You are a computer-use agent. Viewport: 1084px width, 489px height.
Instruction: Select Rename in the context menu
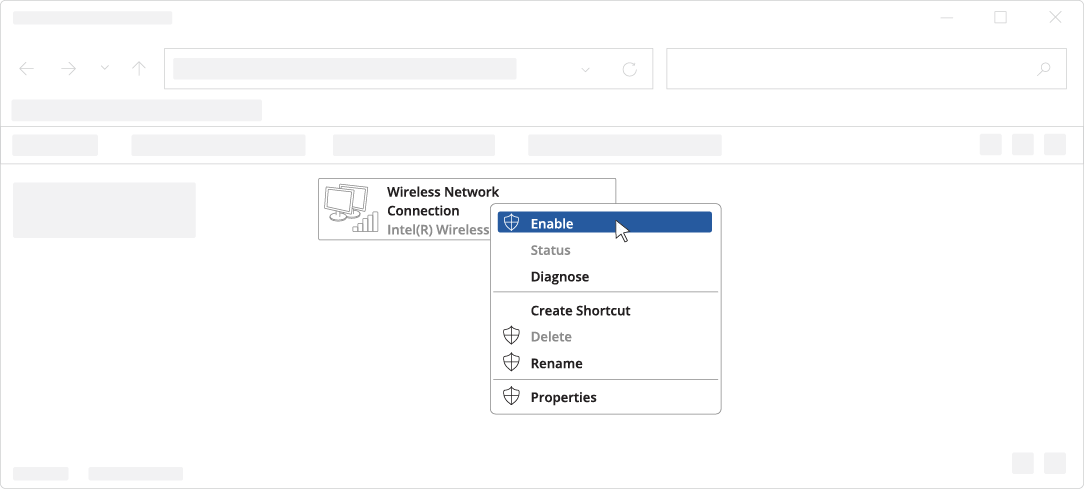(x=556, y=364)
